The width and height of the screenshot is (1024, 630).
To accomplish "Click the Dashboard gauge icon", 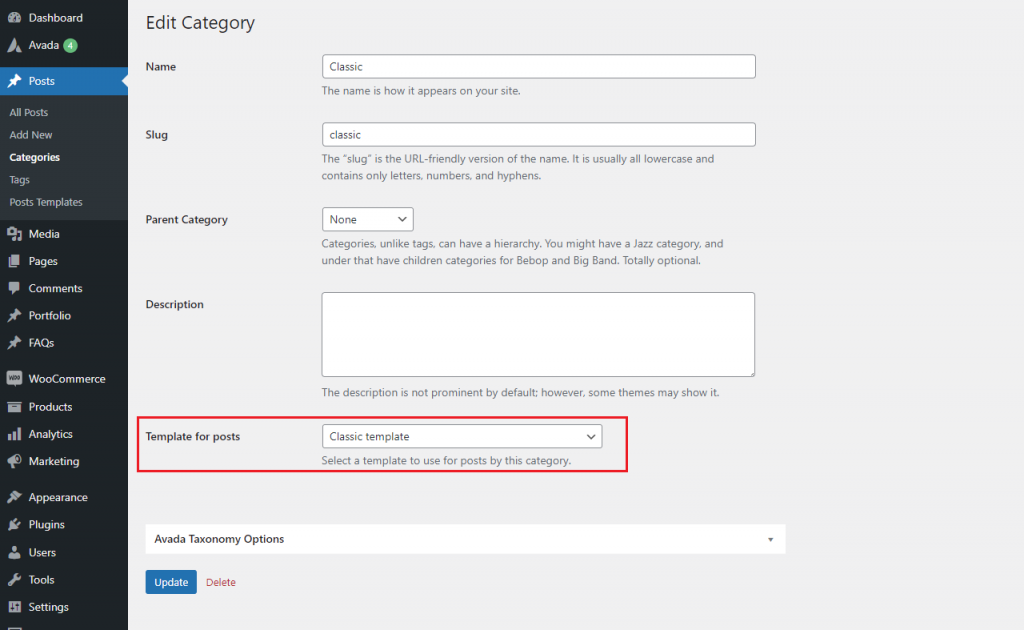I will click(14, 18).
